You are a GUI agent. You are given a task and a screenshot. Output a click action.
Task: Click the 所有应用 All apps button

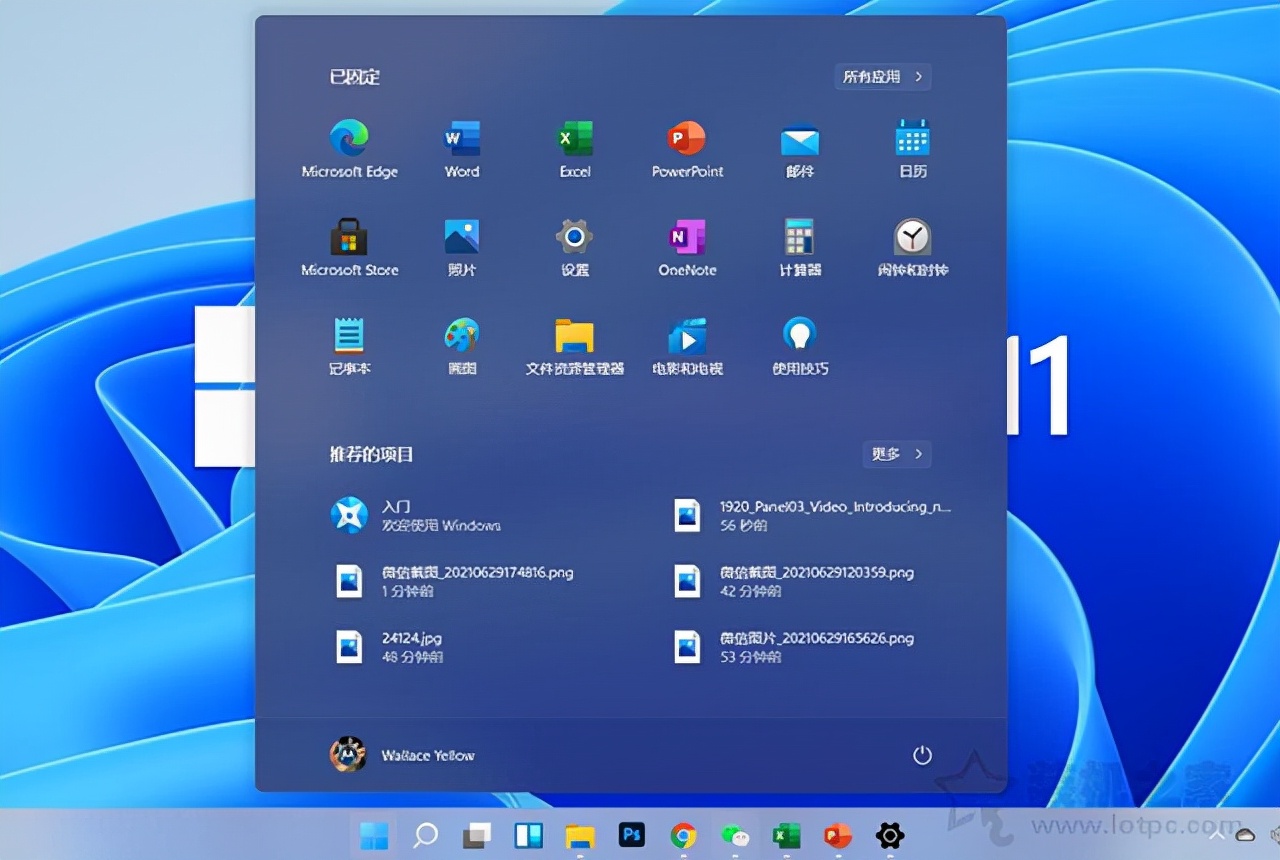click(881, 76)
